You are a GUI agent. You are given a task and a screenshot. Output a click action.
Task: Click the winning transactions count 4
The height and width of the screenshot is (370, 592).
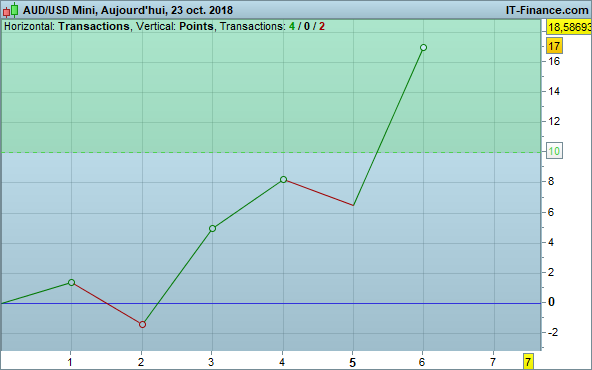292,26
